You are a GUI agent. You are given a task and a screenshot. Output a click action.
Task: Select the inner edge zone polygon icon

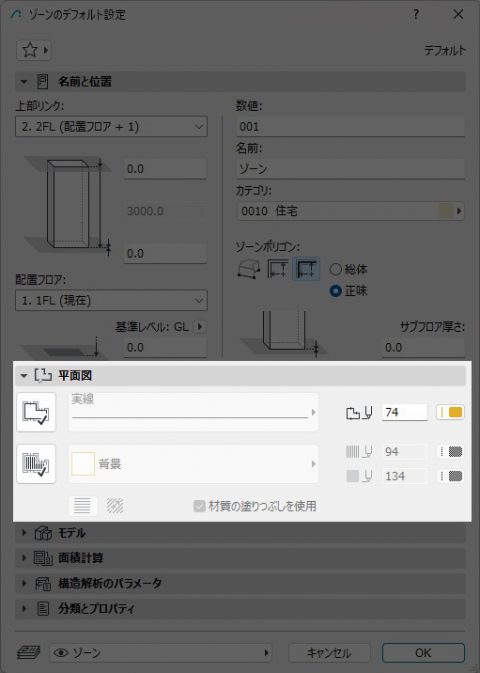pos(277,270)
